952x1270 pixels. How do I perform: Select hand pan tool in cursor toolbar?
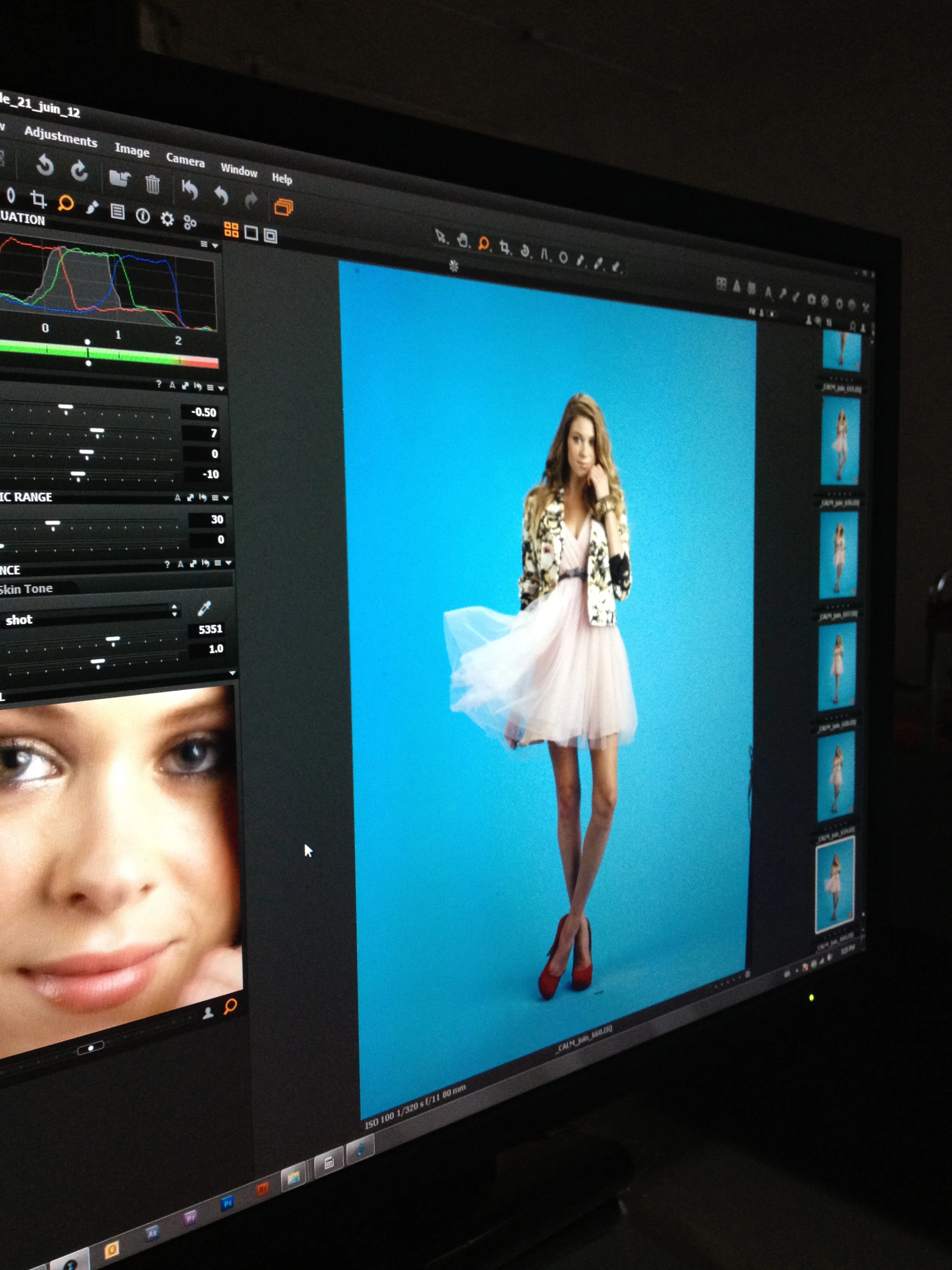pos(462,240)
